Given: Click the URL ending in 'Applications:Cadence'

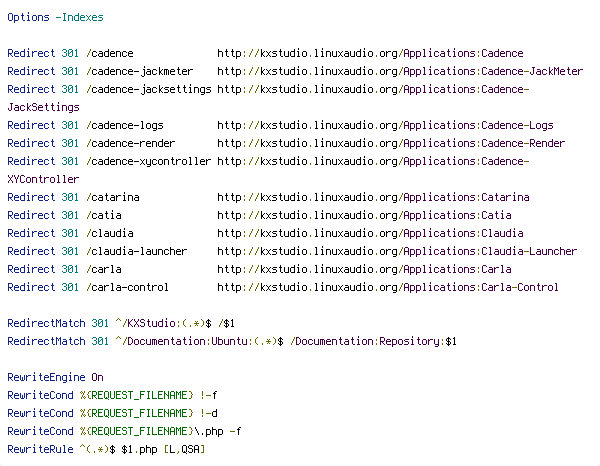Looking at the screenshot, I should point(370,54).
